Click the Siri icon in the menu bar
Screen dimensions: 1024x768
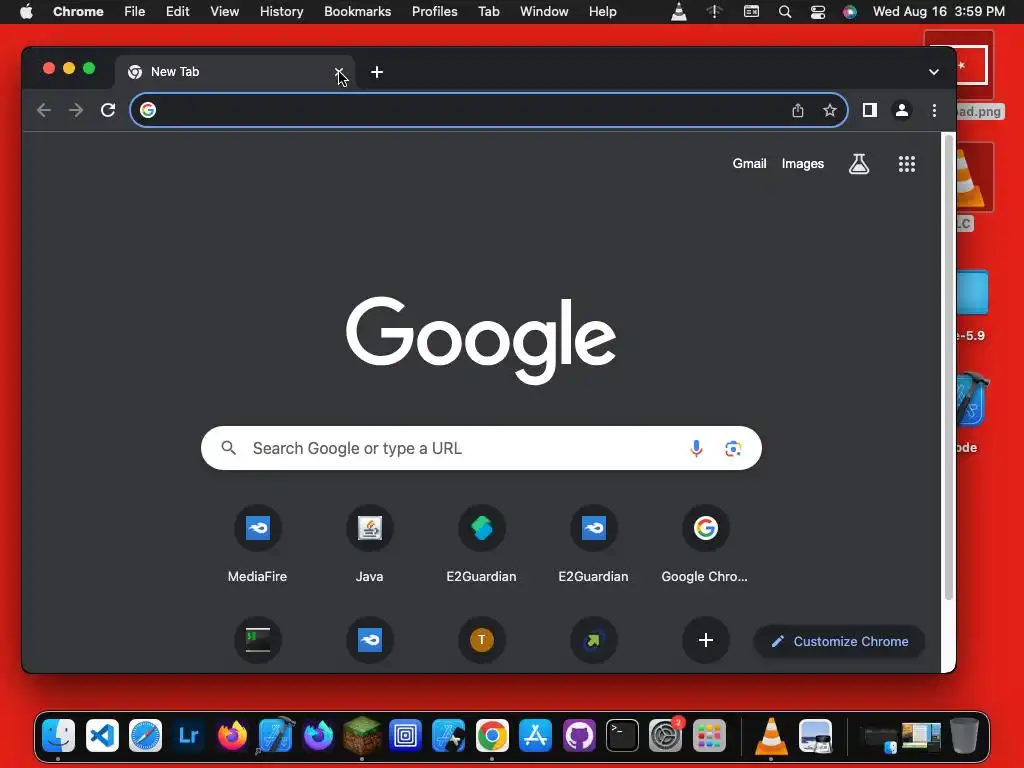(850, 12)
